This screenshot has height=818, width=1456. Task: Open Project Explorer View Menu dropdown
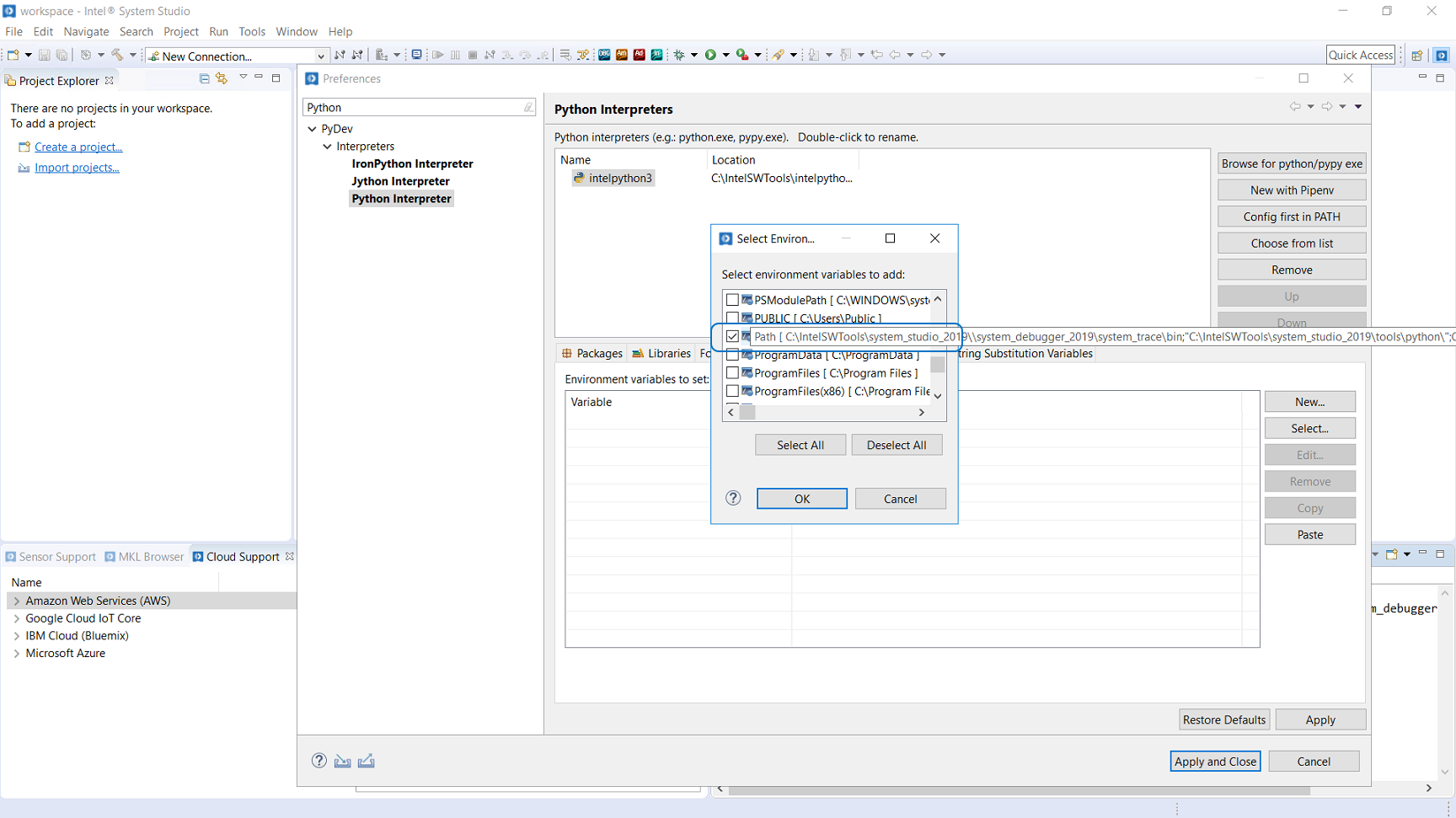[x=243, y=78]
